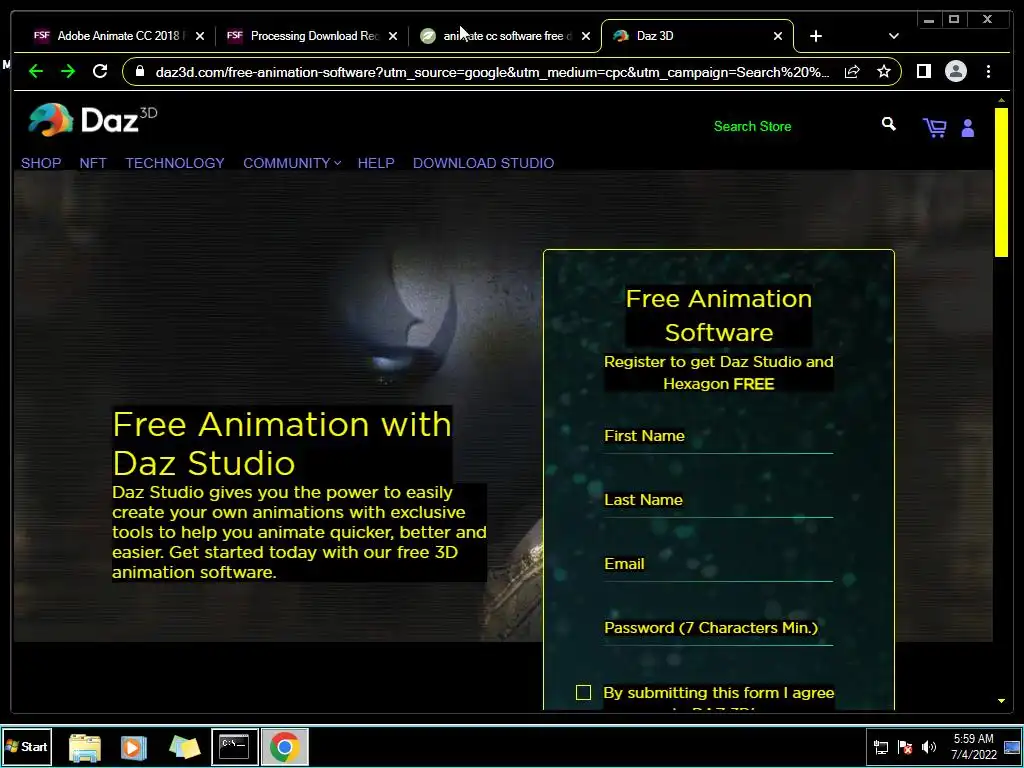Image resolution: width=1024 pixels, height=768 pixels.
Task: Open a new browser tab
Action: [816, 36]
